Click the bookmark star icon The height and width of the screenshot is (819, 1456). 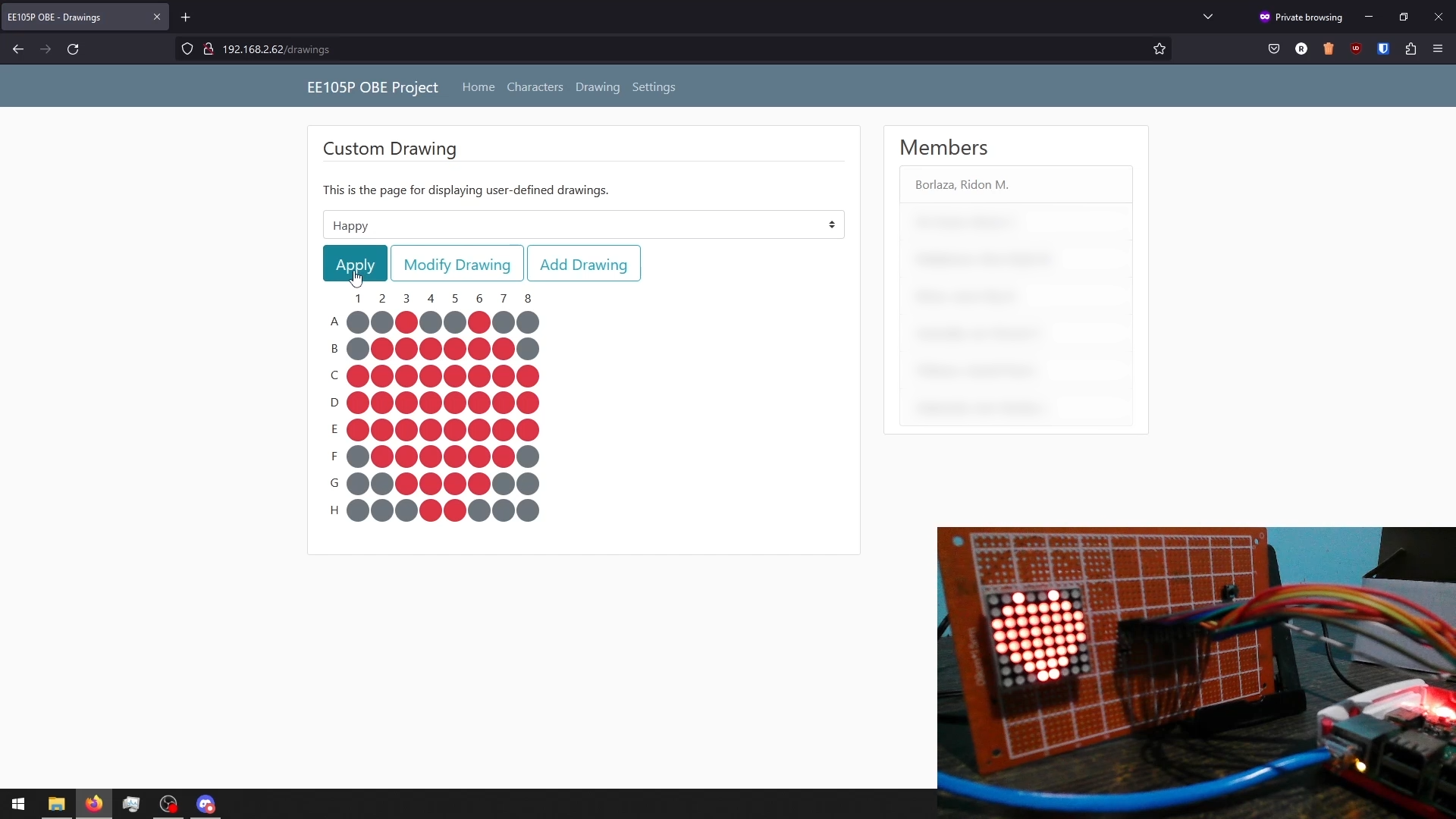coord(1159,49)
